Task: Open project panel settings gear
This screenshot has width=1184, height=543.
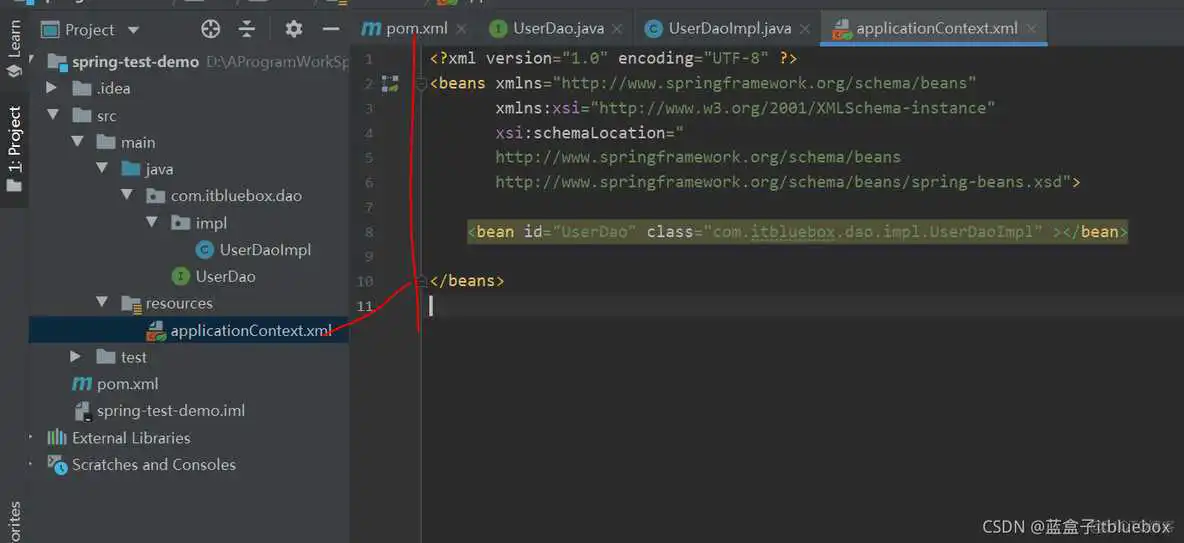Action: [x=294, y=29]
